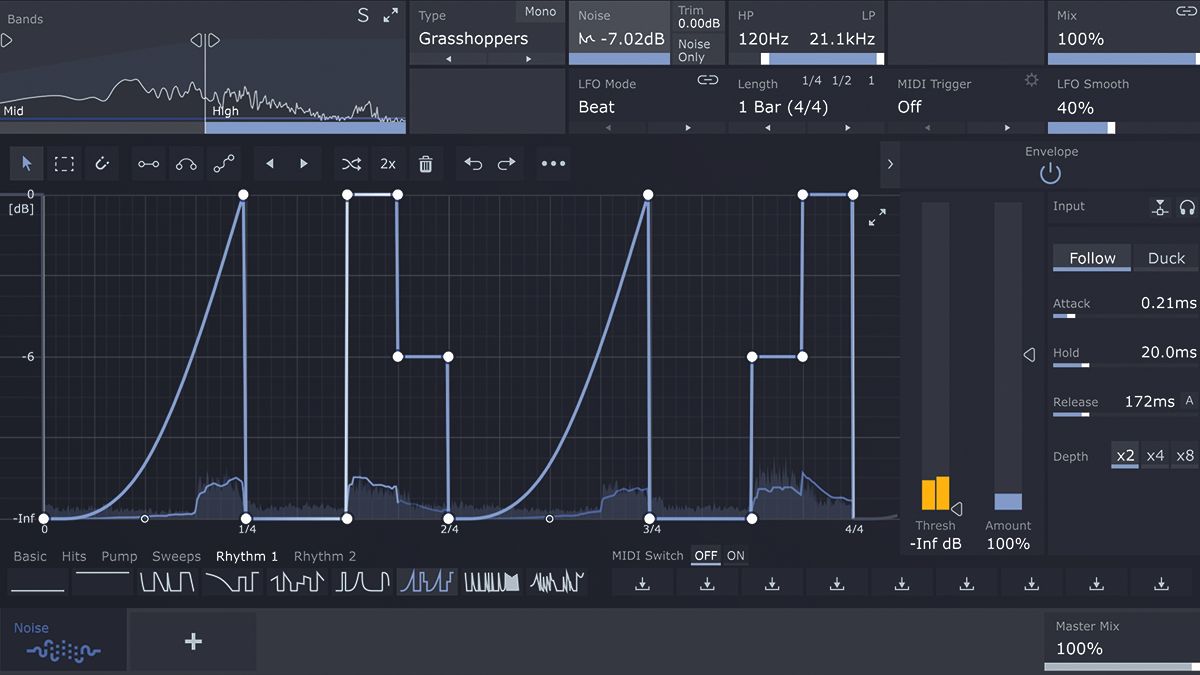Enable the snap magnet tool
This screenshot has width=1200, height=675.
pyautogui.click(x=101, y=163)
